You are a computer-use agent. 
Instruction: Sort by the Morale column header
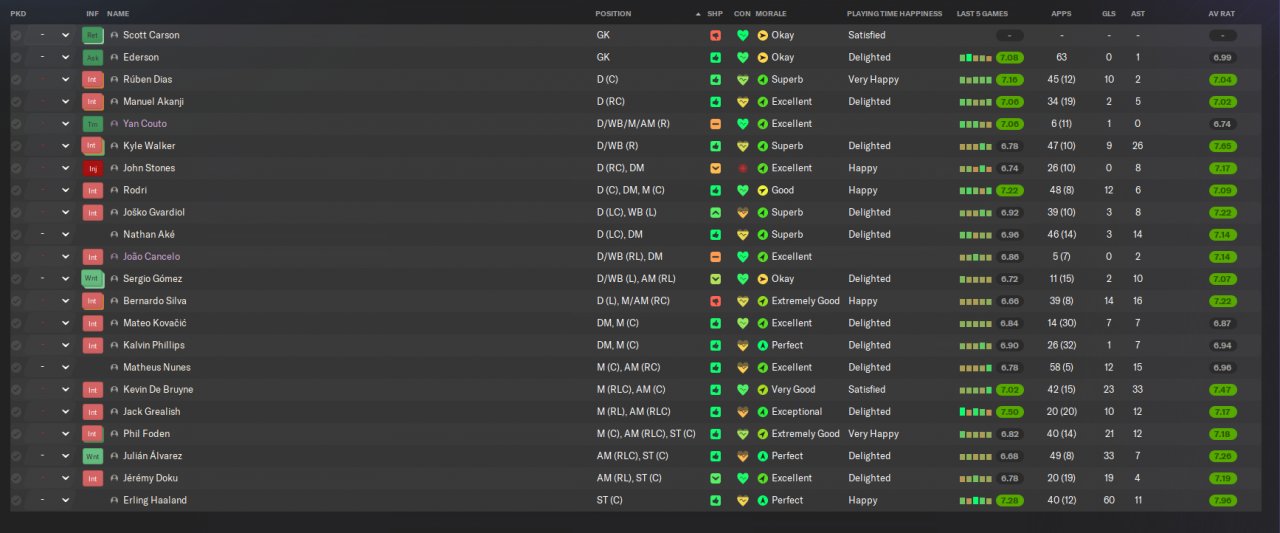coord(770,14)
